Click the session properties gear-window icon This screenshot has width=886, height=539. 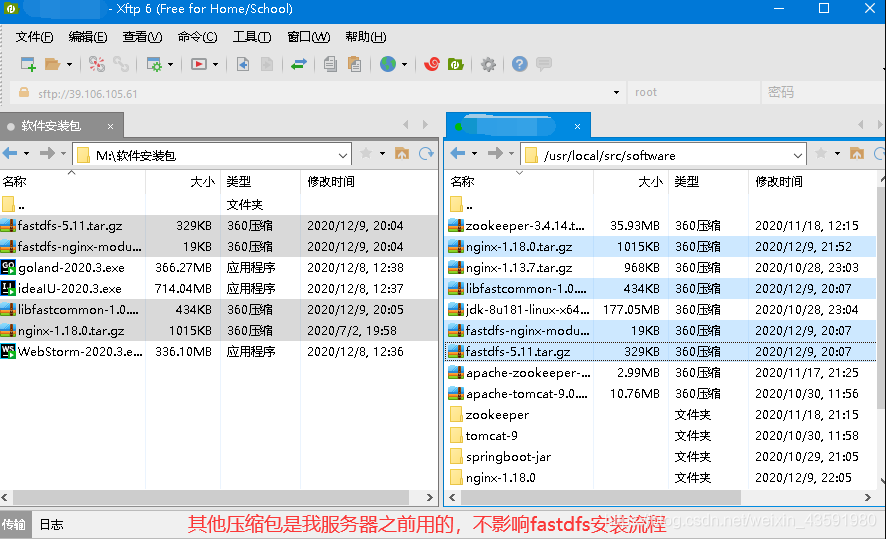click(154, 64)
